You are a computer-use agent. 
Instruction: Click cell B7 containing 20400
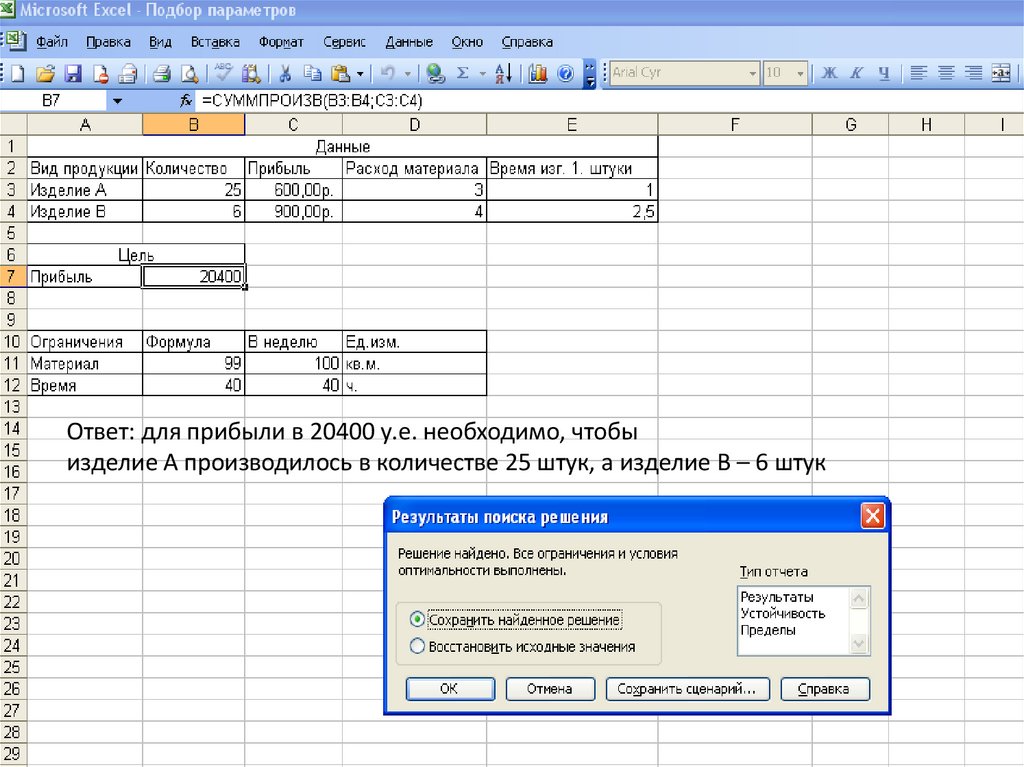click(x=193, y=277)
